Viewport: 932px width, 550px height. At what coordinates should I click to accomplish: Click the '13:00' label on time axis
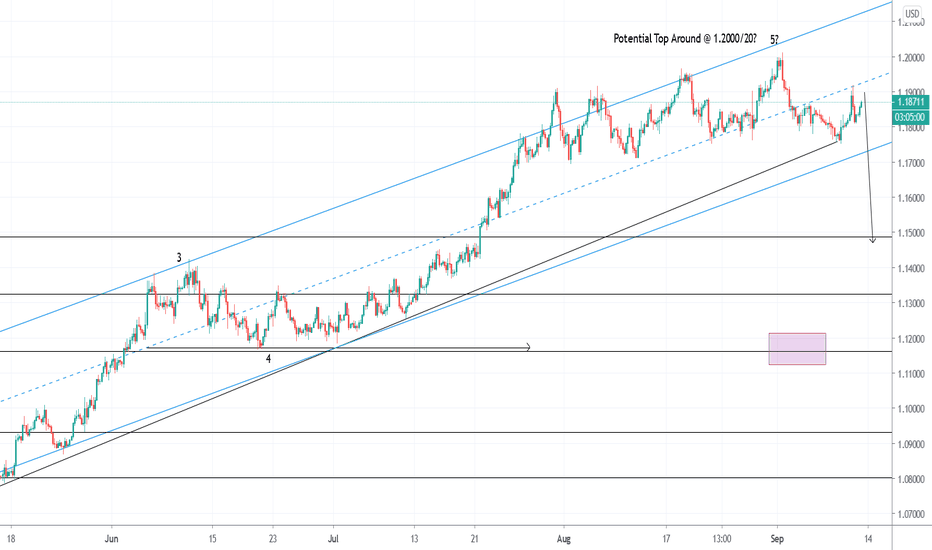pyautogui.click(x=721, y=539)
